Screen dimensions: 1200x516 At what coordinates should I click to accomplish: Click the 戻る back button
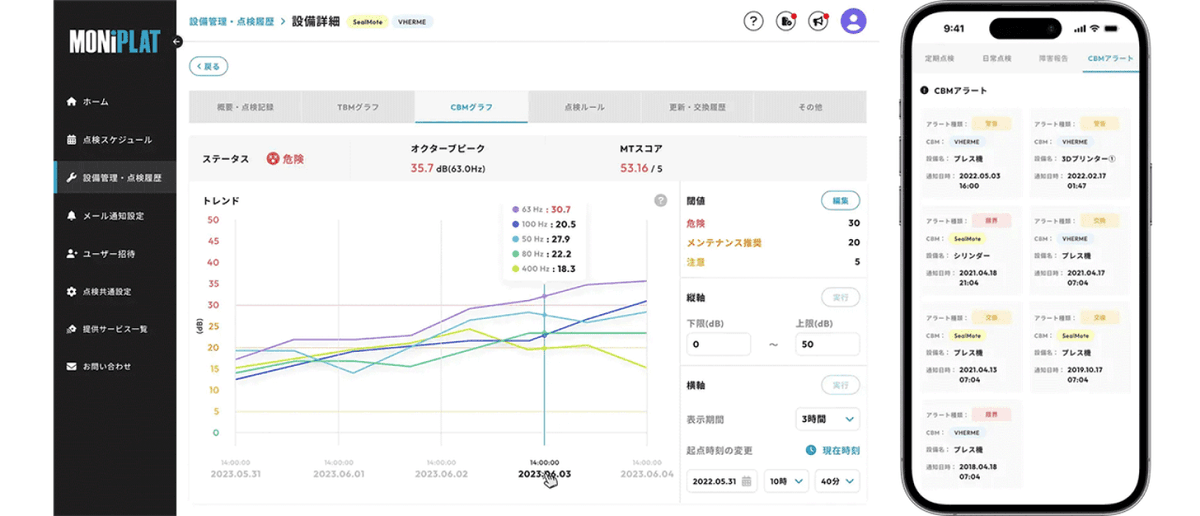(209, 66)
